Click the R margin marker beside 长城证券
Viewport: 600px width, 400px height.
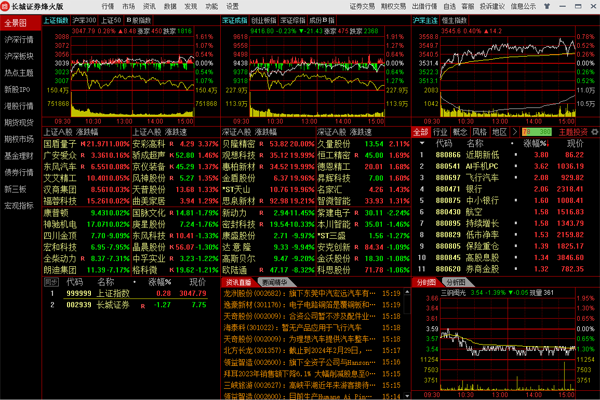coord(143,306)
